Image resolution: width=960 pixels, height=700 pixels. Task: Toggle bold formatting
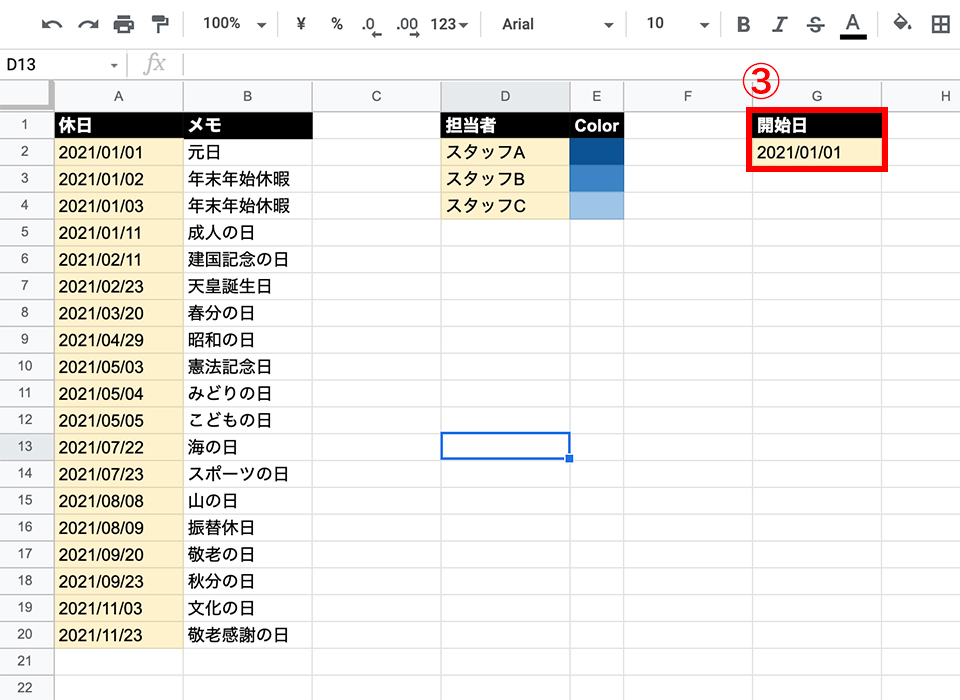point(743,24)
